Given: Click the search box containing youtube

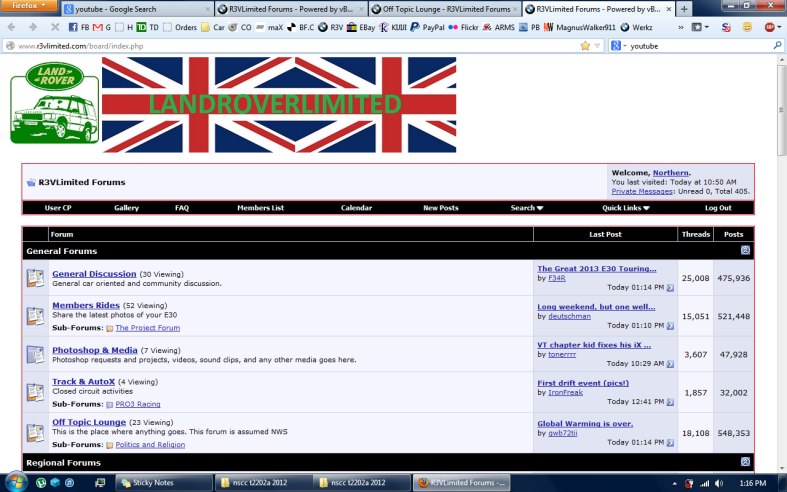Looking at the screenshot, I should (x=699, y=46).
